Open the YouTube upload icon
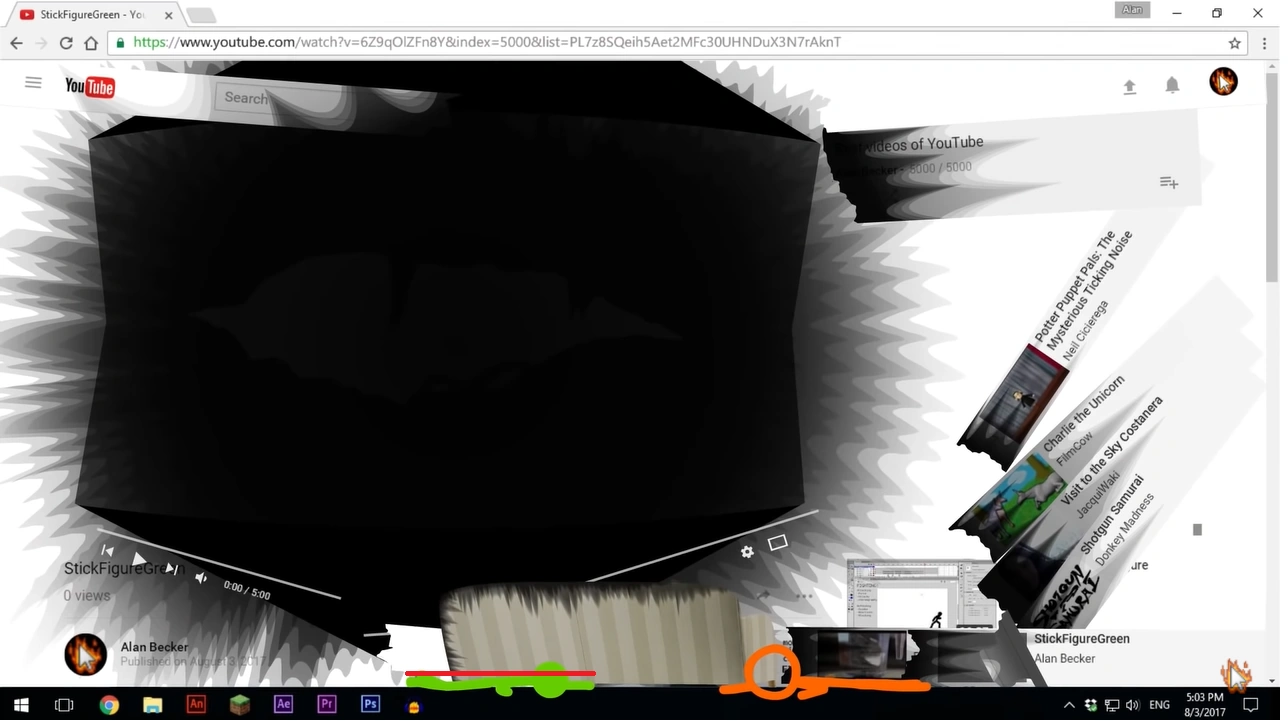 1129,87
